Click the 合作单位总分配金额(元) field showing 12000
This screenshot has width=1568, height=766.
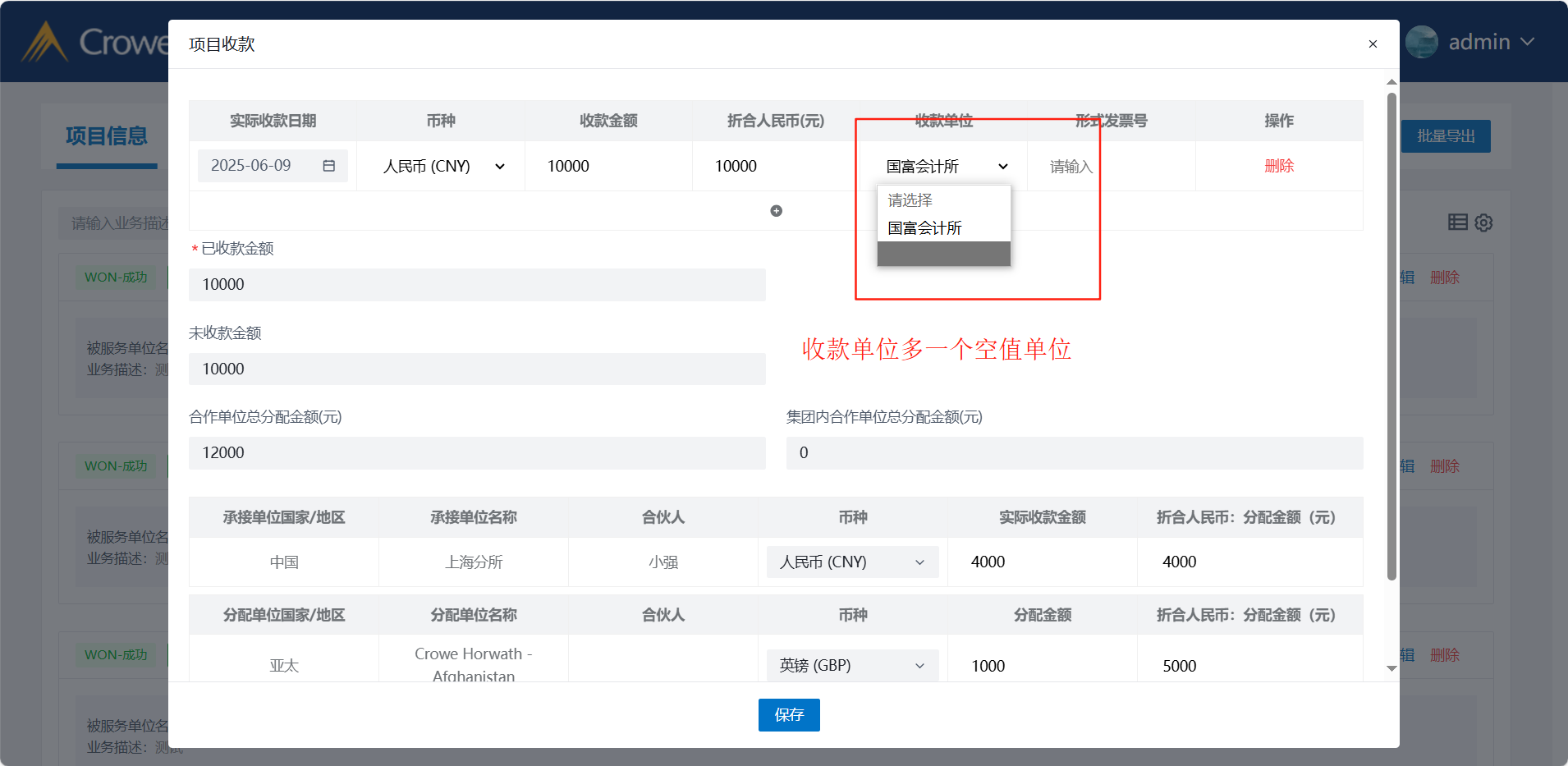pyautogui.click(x=477, y=453)
